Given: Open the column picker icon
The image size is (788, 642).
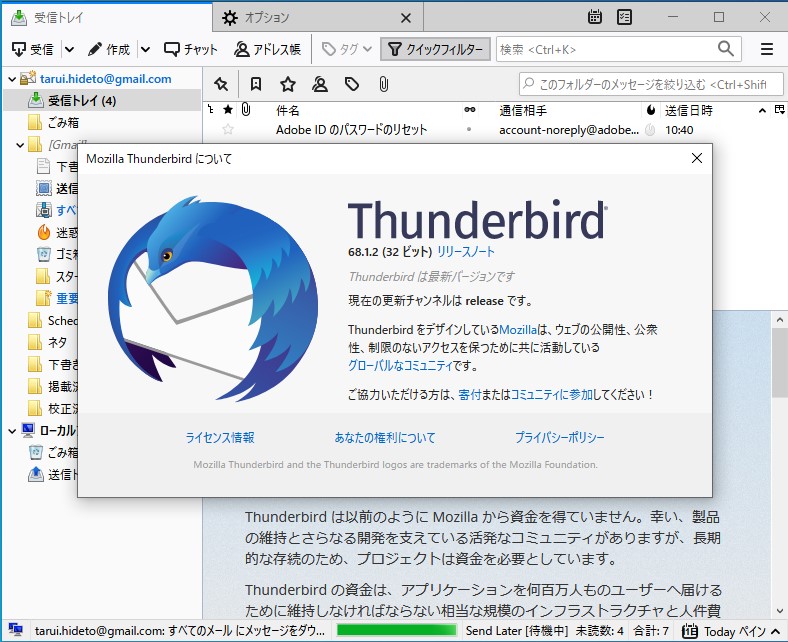Looking at the screenshot, I should click(779, 110).
